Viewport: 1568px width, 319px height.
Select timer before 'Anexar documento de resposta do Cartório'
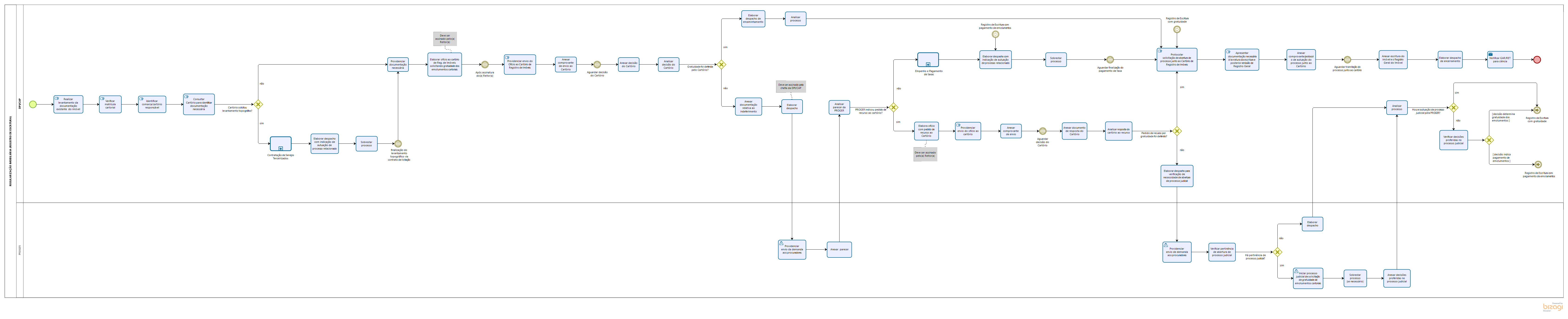[x=1043, y=131]
